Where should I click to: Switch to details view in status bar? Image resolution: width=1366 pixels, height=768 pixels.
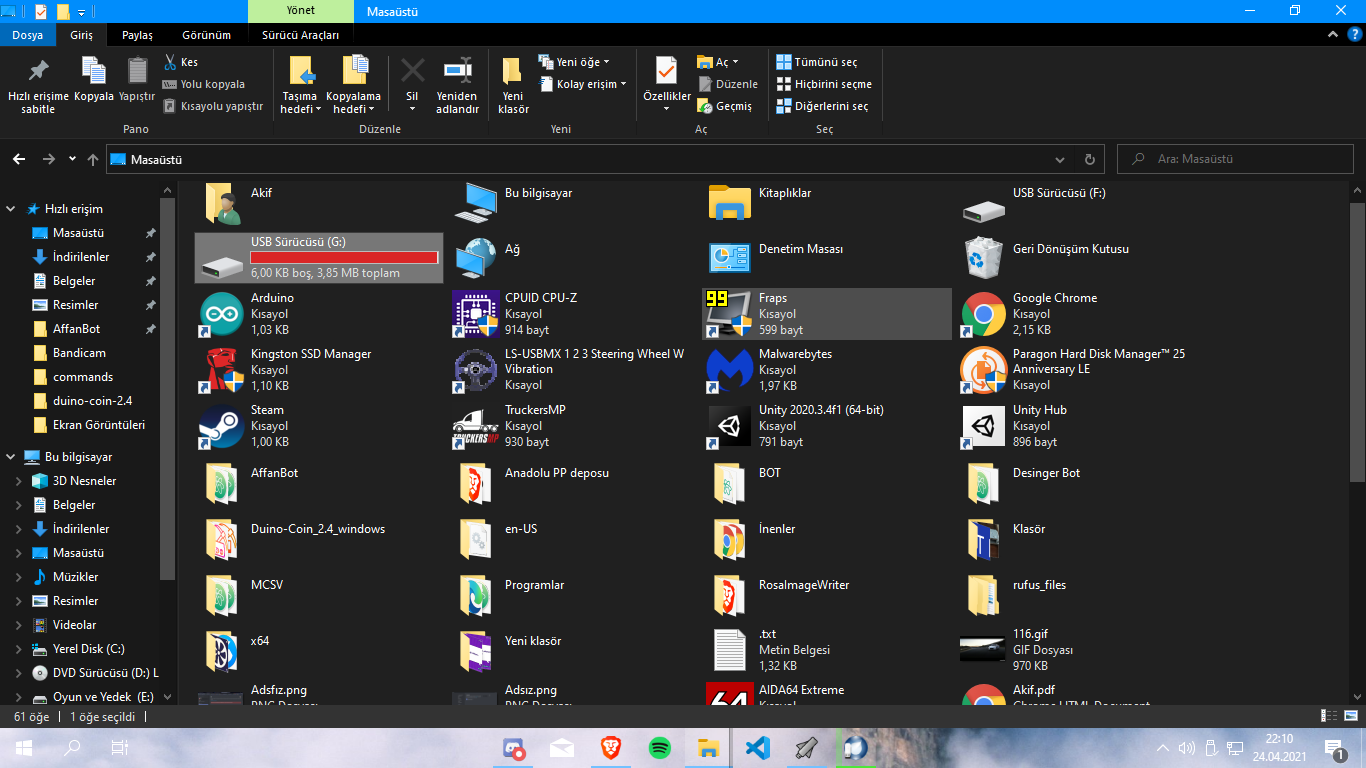1331,716
